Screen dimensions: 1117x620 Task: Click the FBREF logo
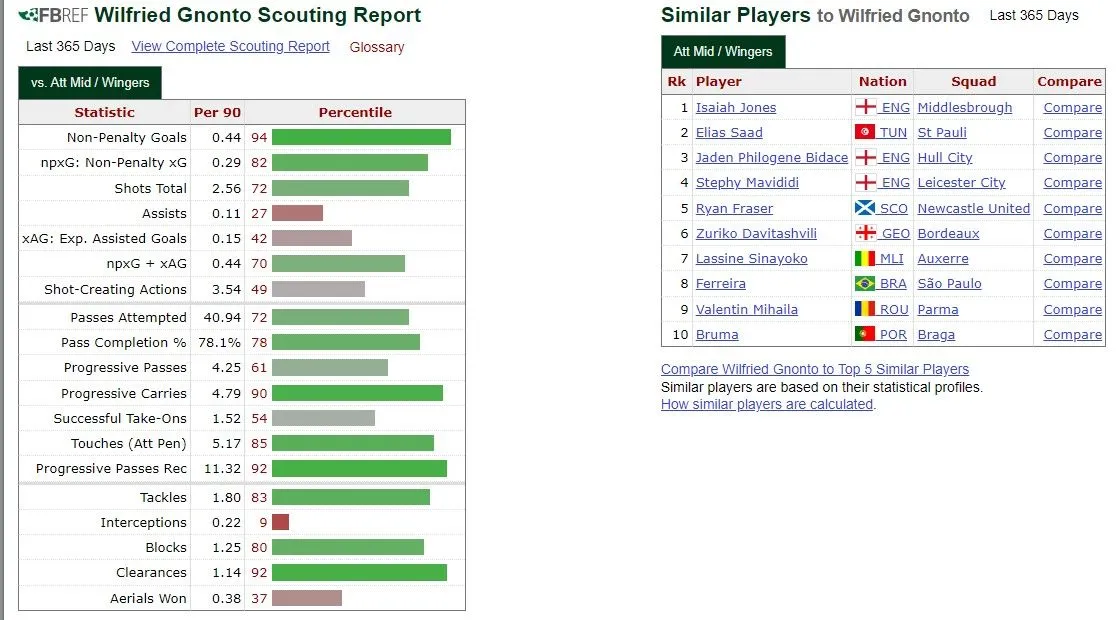(54, 15)
